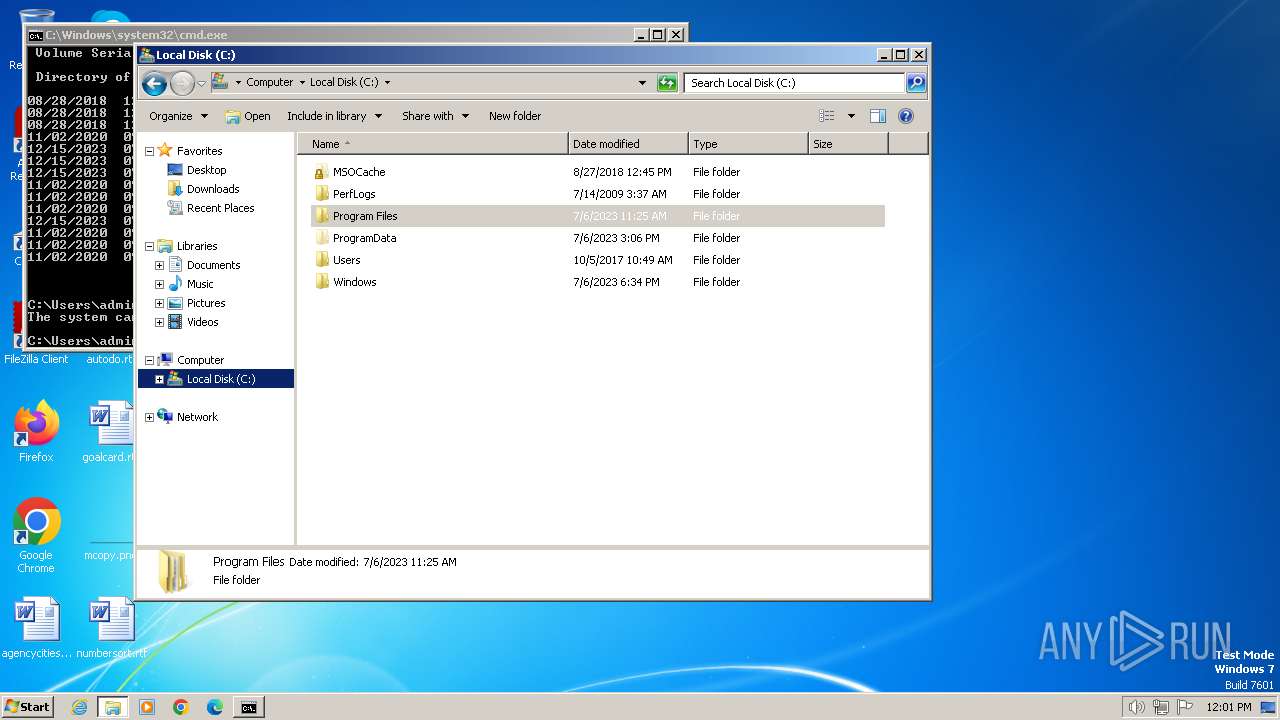Select Recent Places under Favorites
The height and width of the screenshot is (720, 1280).
(220, 208)
